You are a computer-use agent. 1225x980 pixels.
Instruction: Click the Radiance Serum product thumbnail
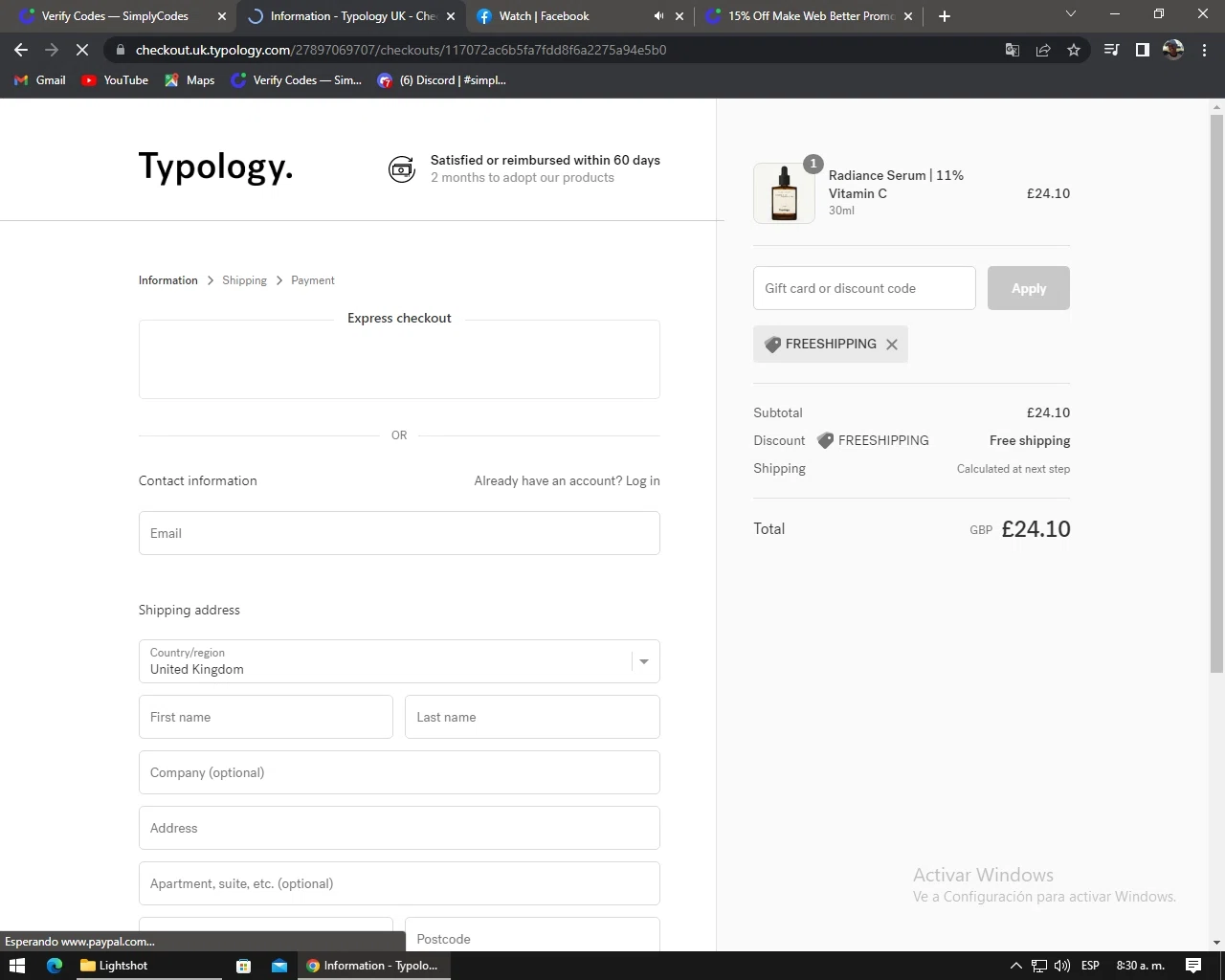[x=784, y=193]
